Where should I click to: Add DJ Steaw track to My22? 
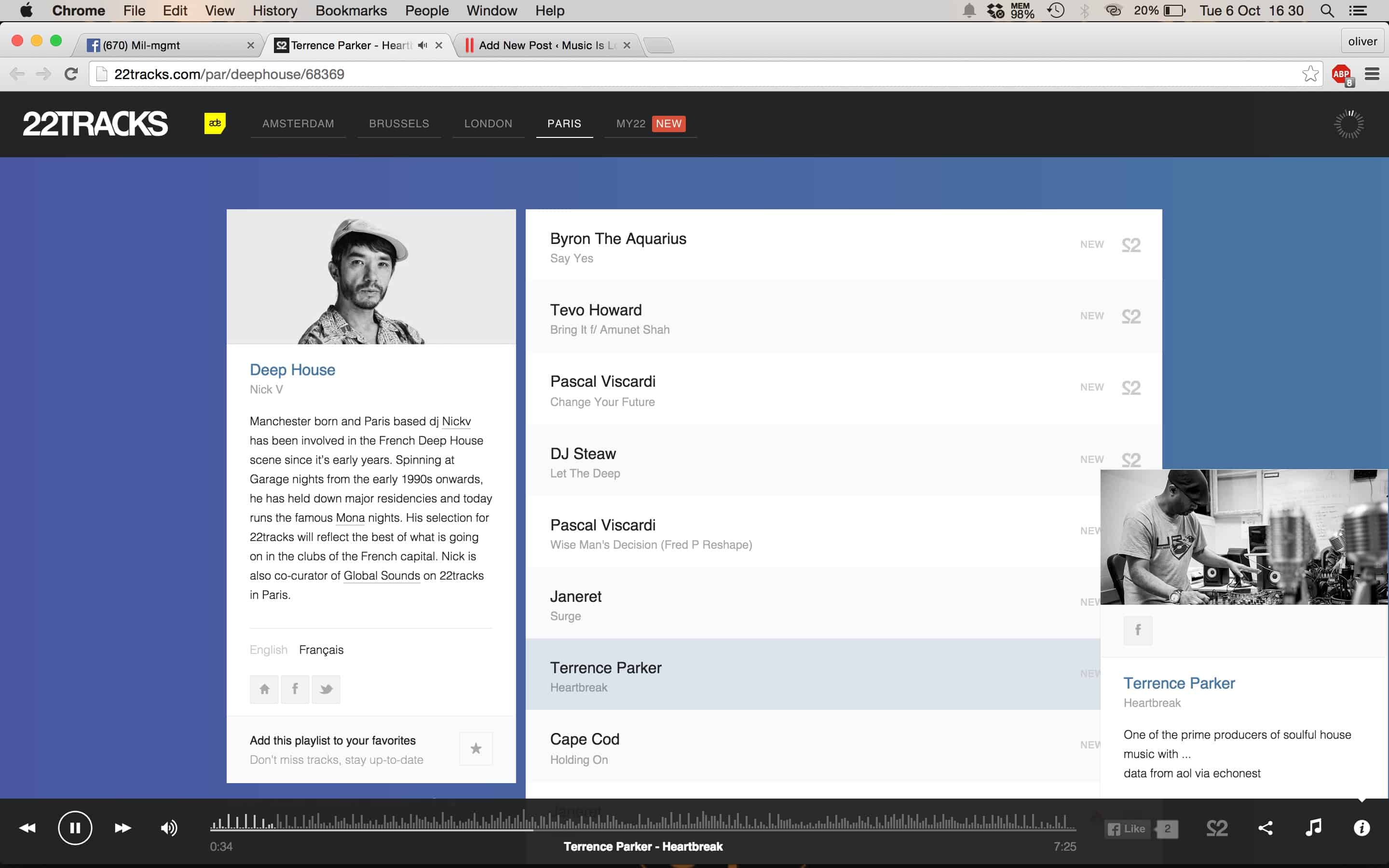[x=1130, y=459]
